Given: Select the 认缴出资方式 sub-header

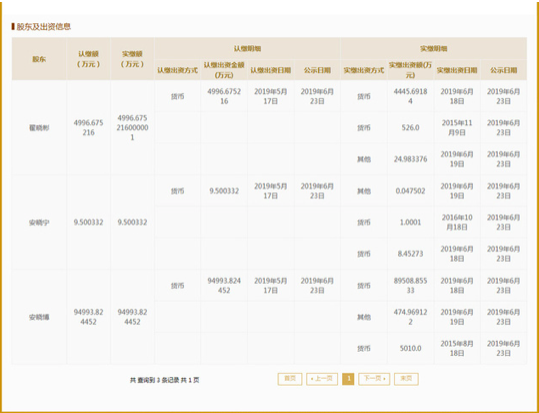Looking at the screenshot, I should coord(177,70).
